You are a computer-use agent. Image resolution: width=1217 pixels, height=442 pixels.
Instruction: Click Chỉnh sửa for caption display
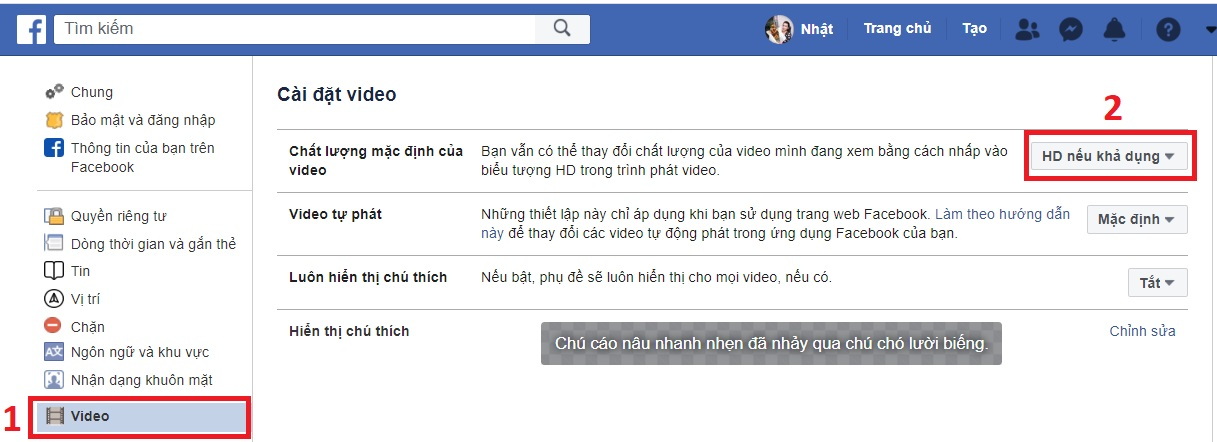(x=1142, y=331)
